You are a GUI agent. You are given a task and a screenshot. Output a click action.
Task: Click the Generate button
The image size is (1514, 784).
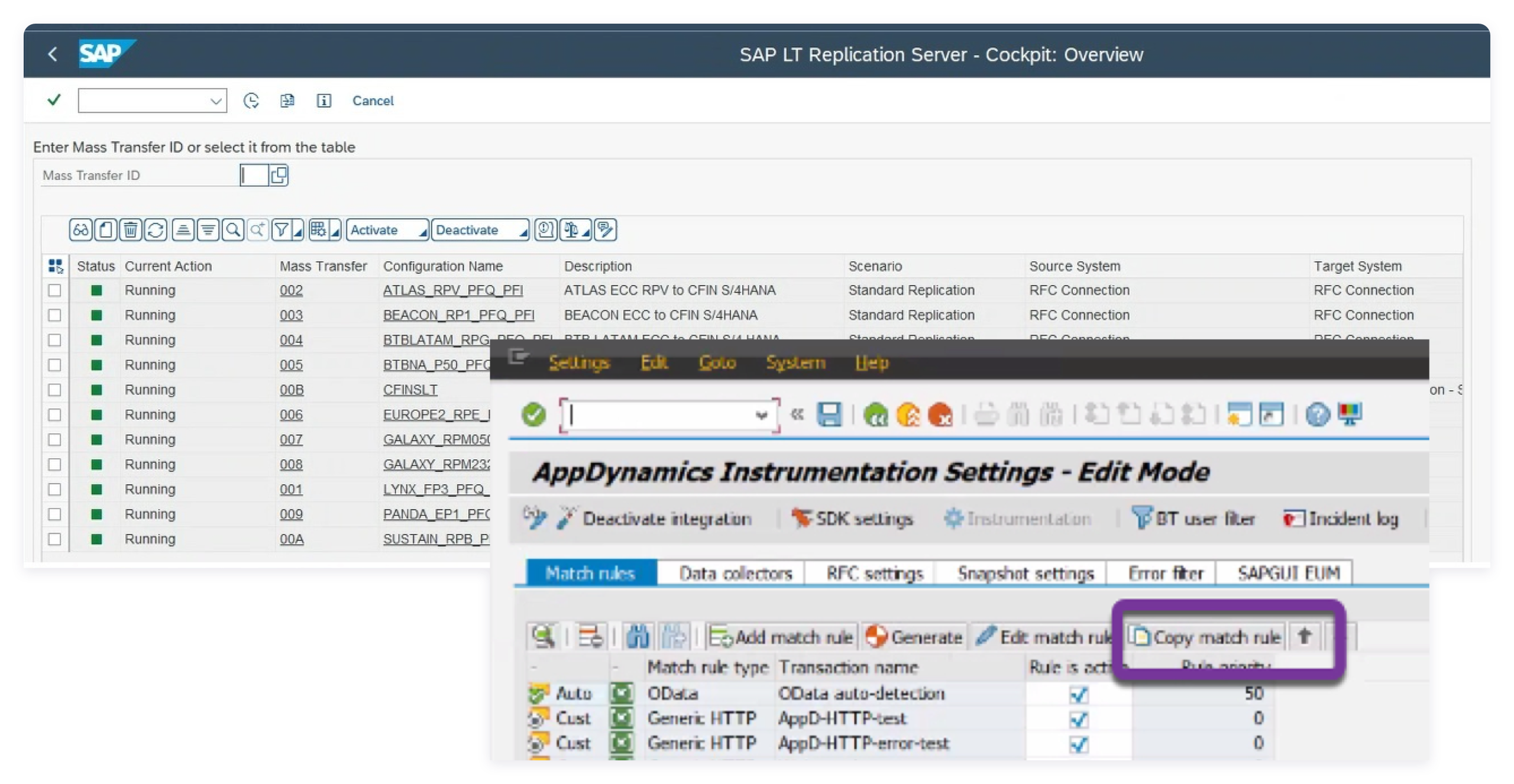point(914,636)
